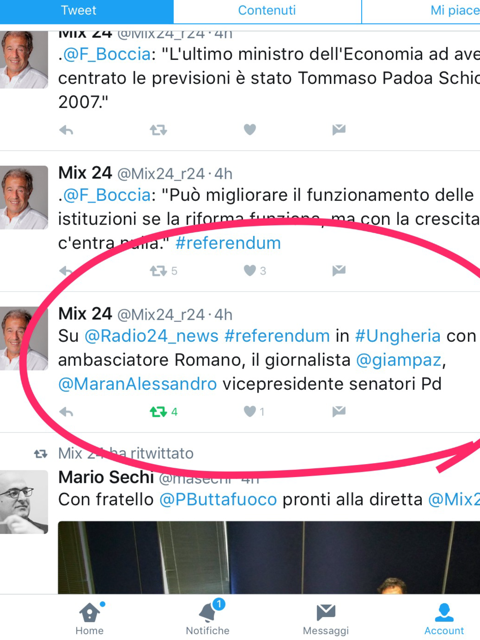Like the Ungheria tweet with 1 like
This screenshot has height=640, width=480.
coord(254,411)
